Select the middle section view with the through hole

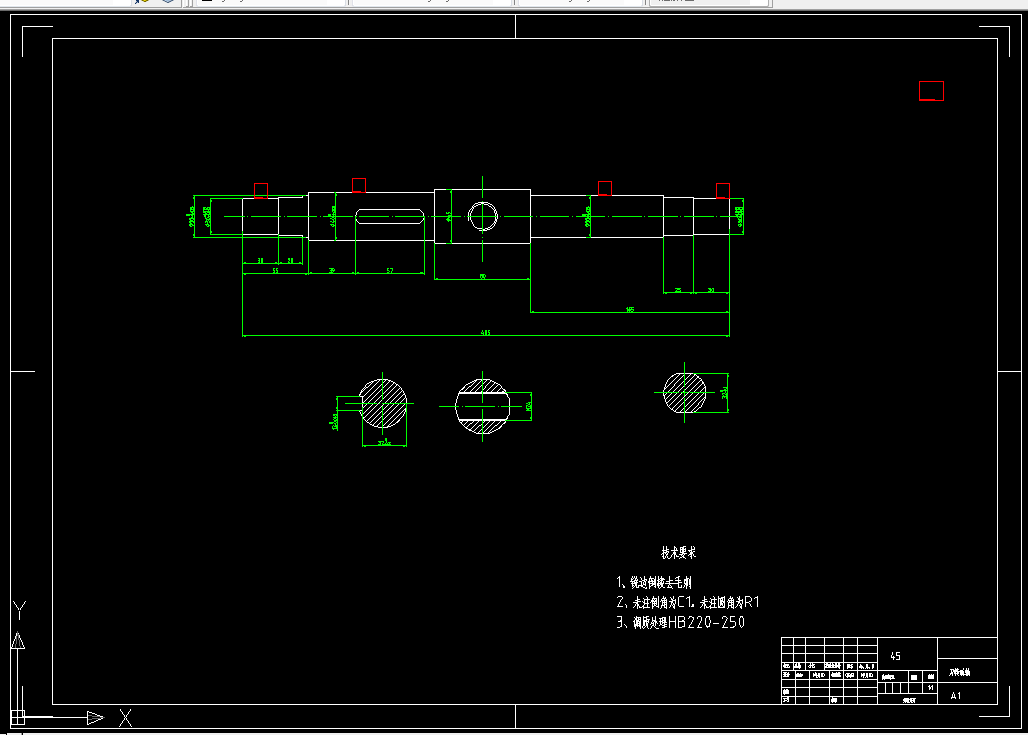[x=483, y=407]
